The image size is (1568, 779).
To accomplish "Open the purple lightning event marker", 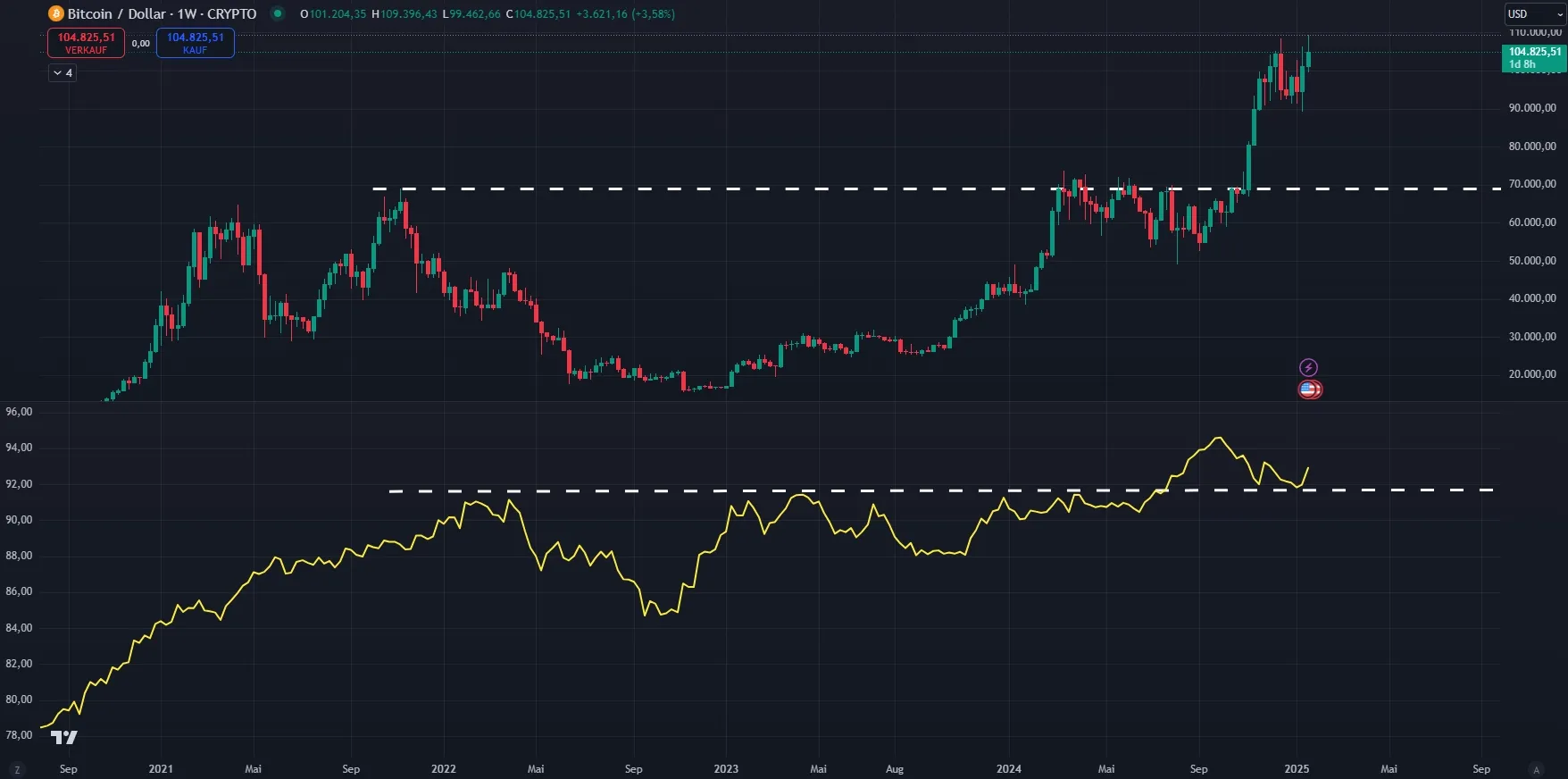I will (1308, 367).
